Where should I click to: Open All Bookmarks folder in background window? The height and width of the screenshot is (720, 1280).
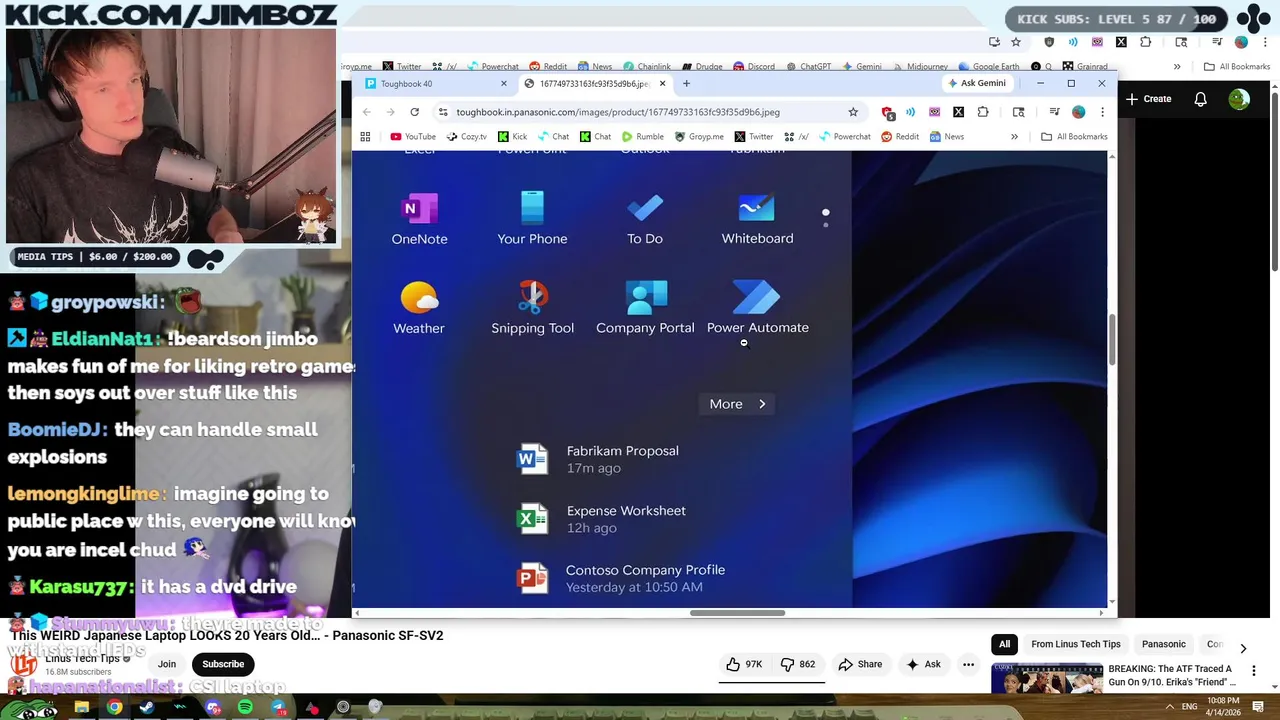pyautogui.click(x=1237, y=67)
